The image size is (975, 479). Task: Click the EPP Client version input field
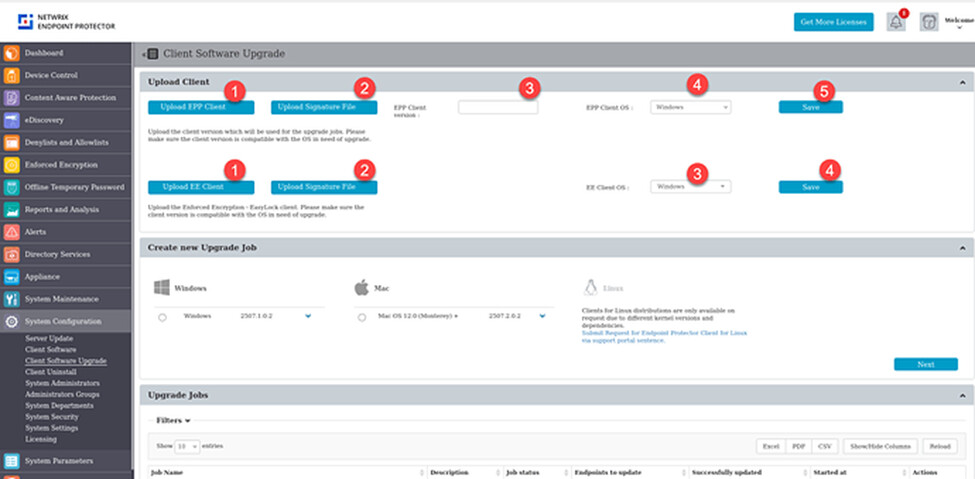click(x=497, y=107)
